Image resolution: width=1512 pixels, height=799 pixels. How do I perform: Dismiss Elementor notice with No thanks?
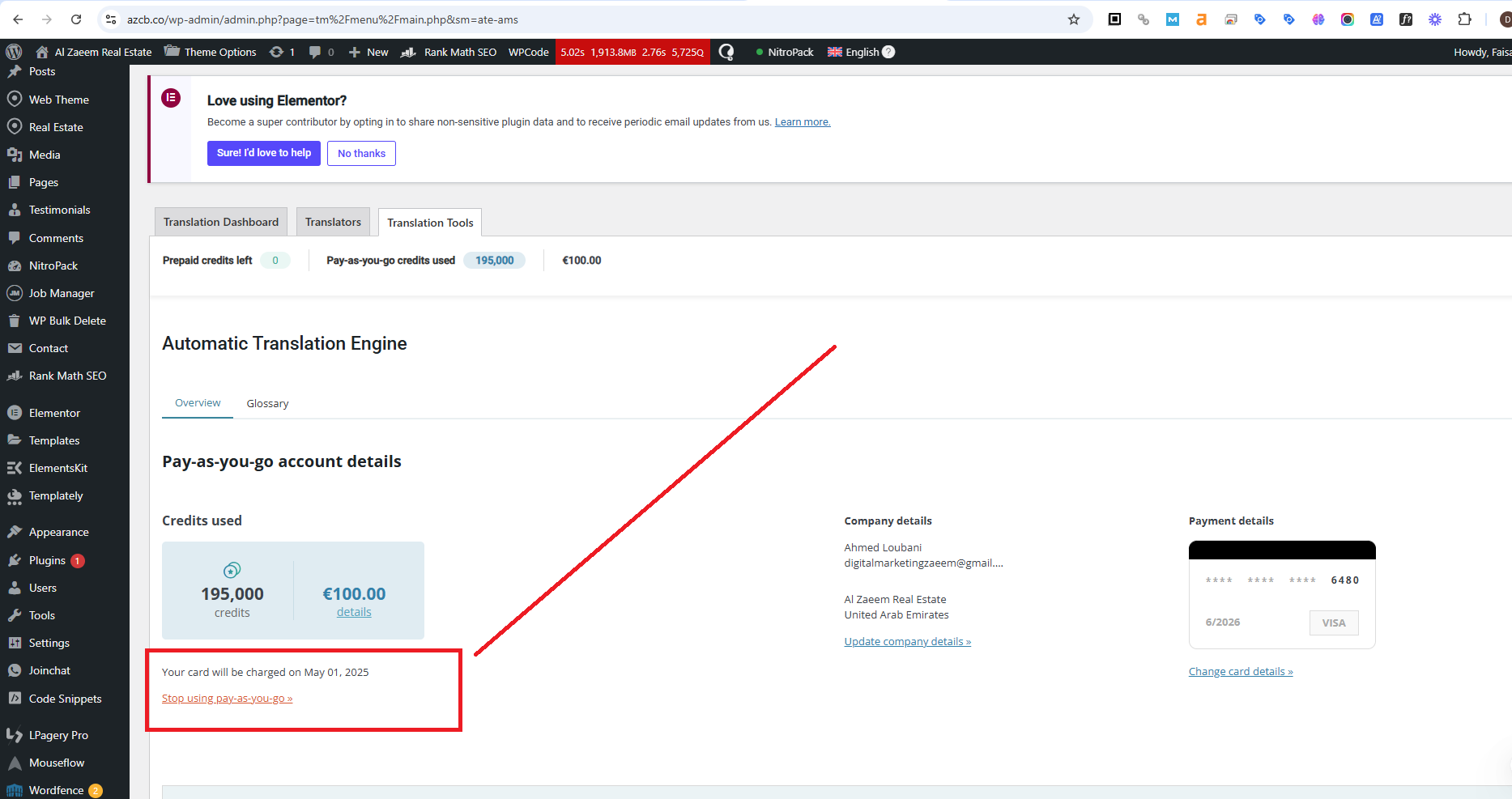pyautogui.click(x=361, y=153)
